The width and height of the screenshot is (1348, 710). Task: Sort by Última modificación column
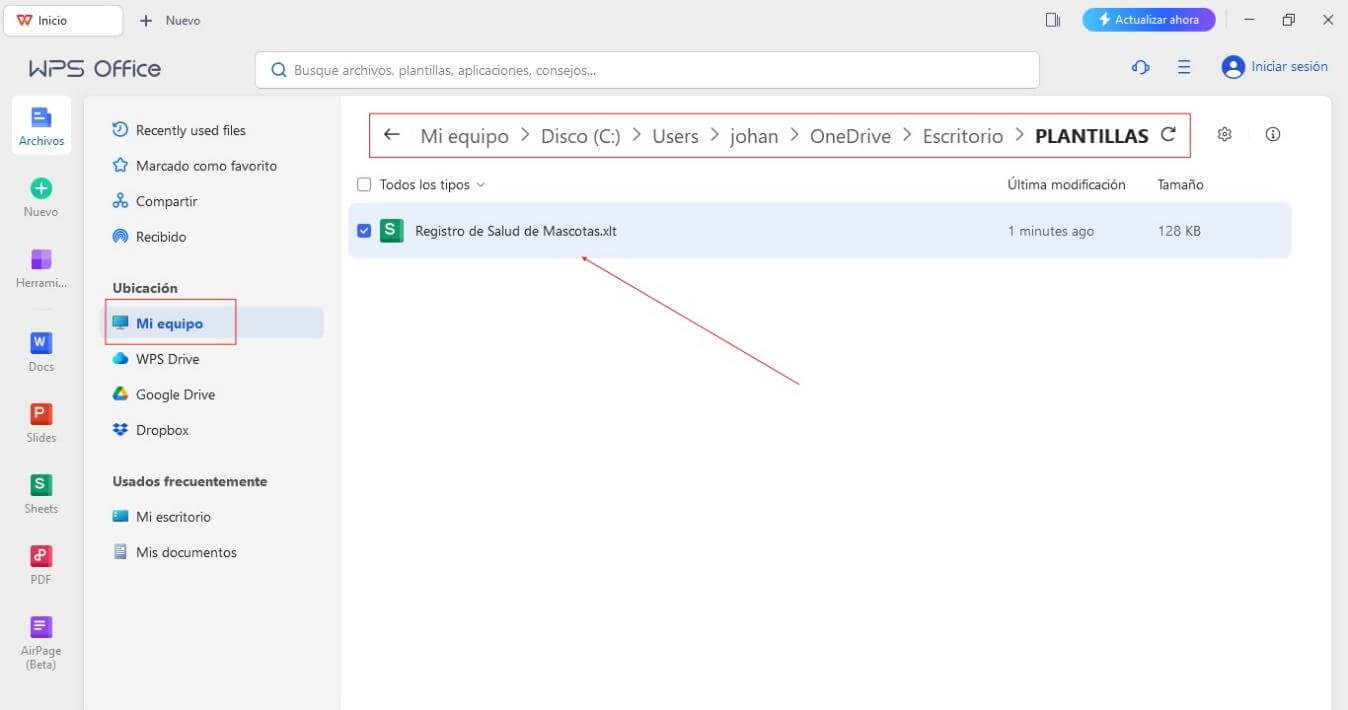coord(1066,185)
